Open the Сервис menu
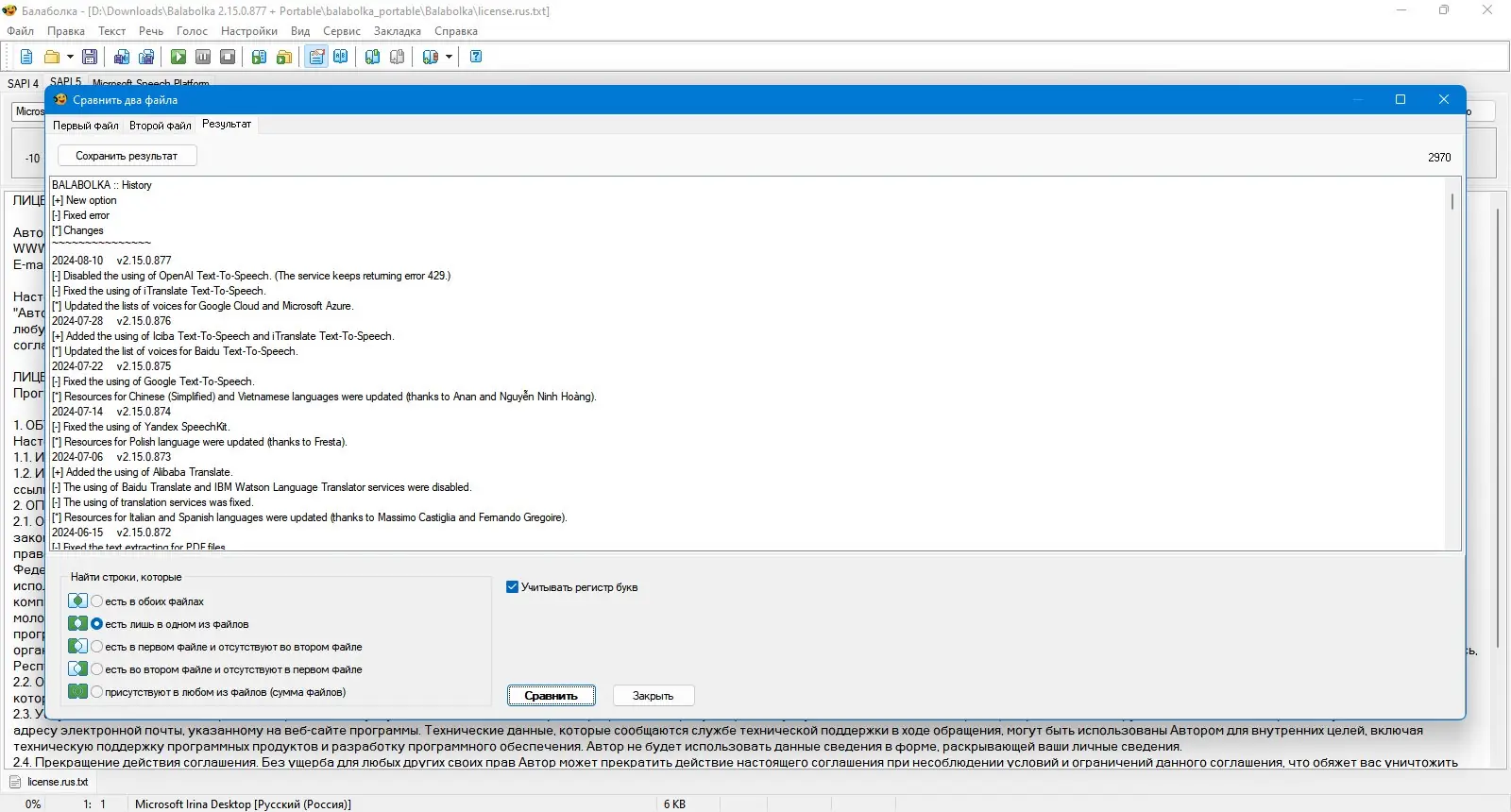 click(342, 31)
